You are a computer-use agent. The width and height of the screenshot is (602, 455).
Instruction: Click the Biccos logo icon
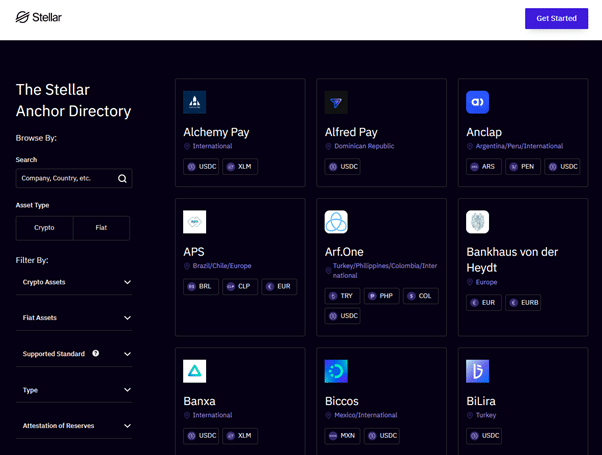click(336, 371)
